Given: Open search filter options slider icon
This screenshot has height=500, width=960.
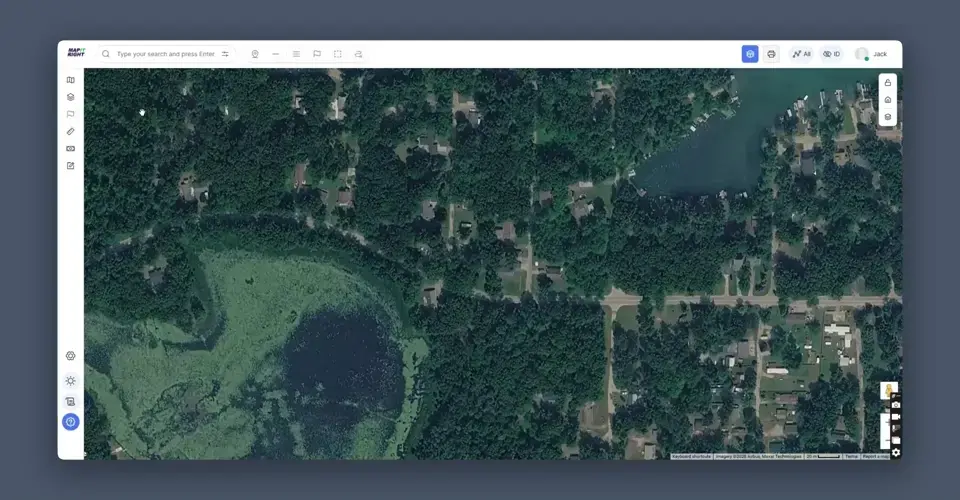Looking at the screenshot, I should pos(225,54).
